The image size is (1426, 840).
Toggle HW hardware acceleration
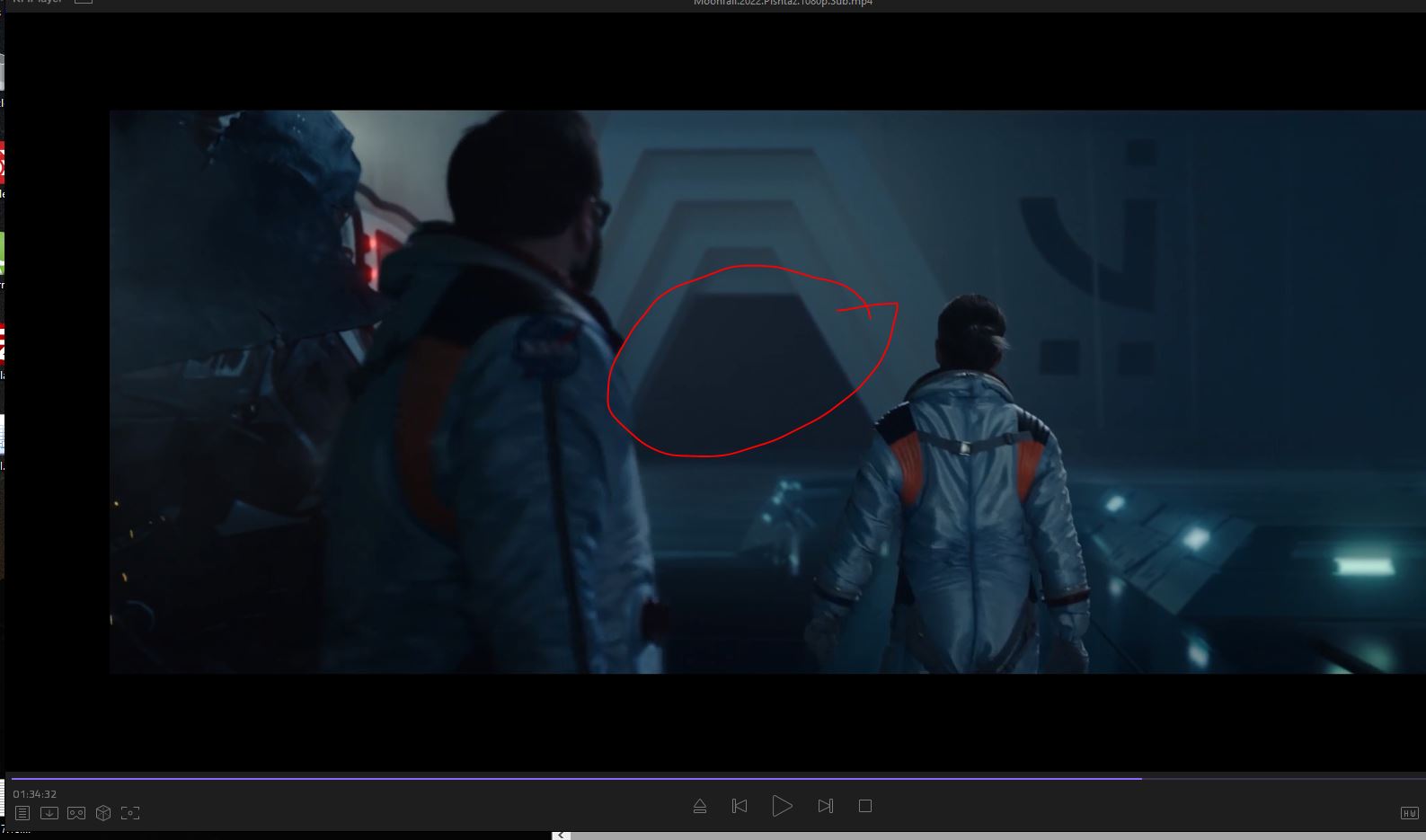coord(1408,813)
